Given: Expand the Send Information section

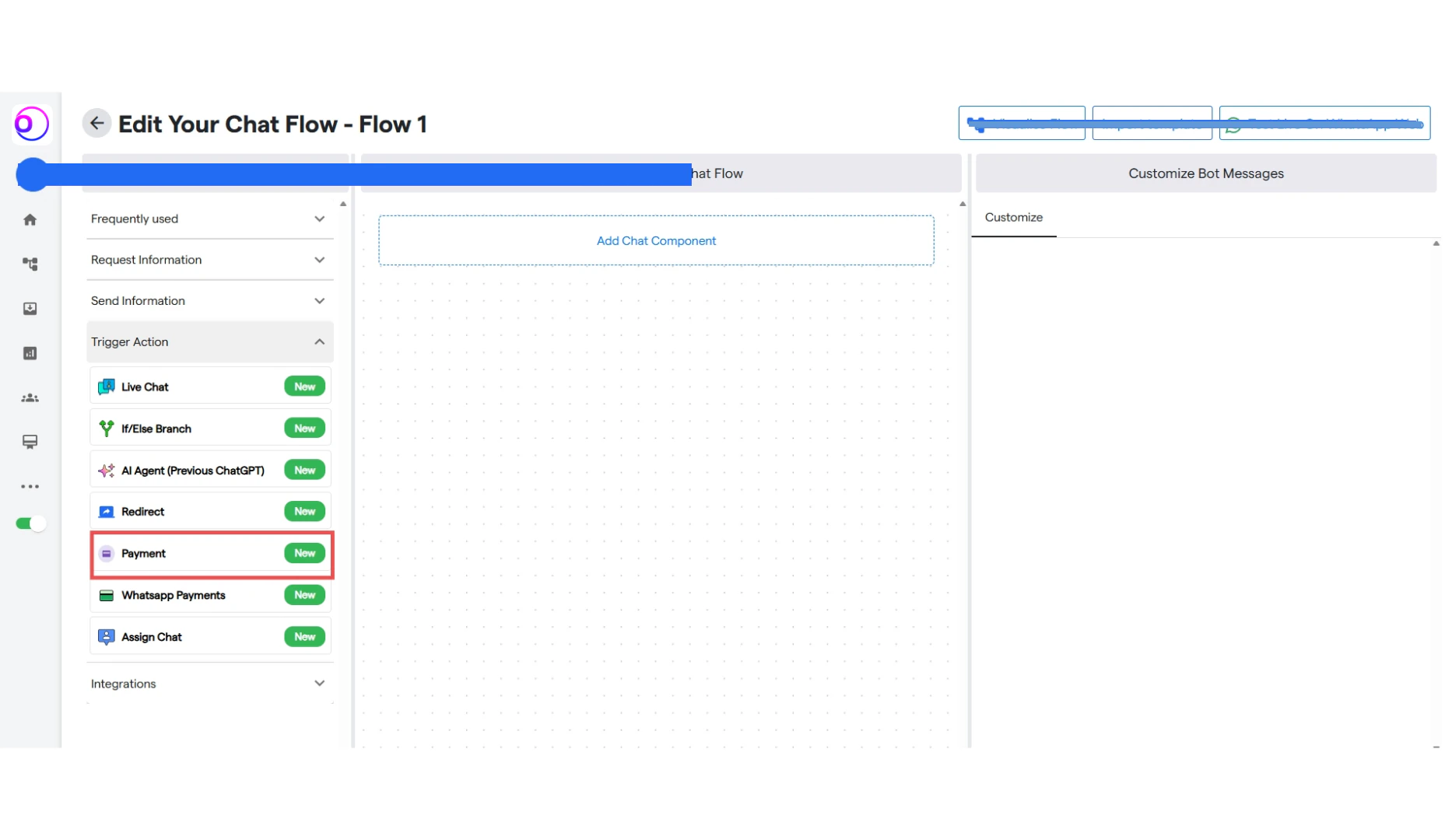Looking at the screenshot, I should coord(209,301).
